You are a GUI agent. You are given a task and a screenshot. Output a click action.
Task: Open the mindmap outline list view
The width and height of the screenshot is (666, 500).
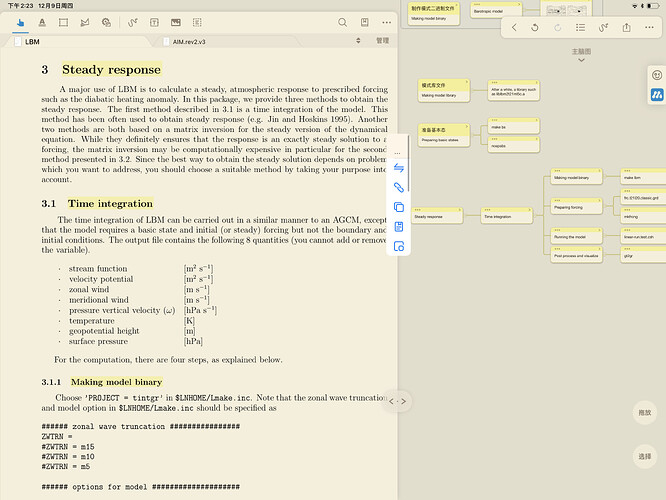581,28
